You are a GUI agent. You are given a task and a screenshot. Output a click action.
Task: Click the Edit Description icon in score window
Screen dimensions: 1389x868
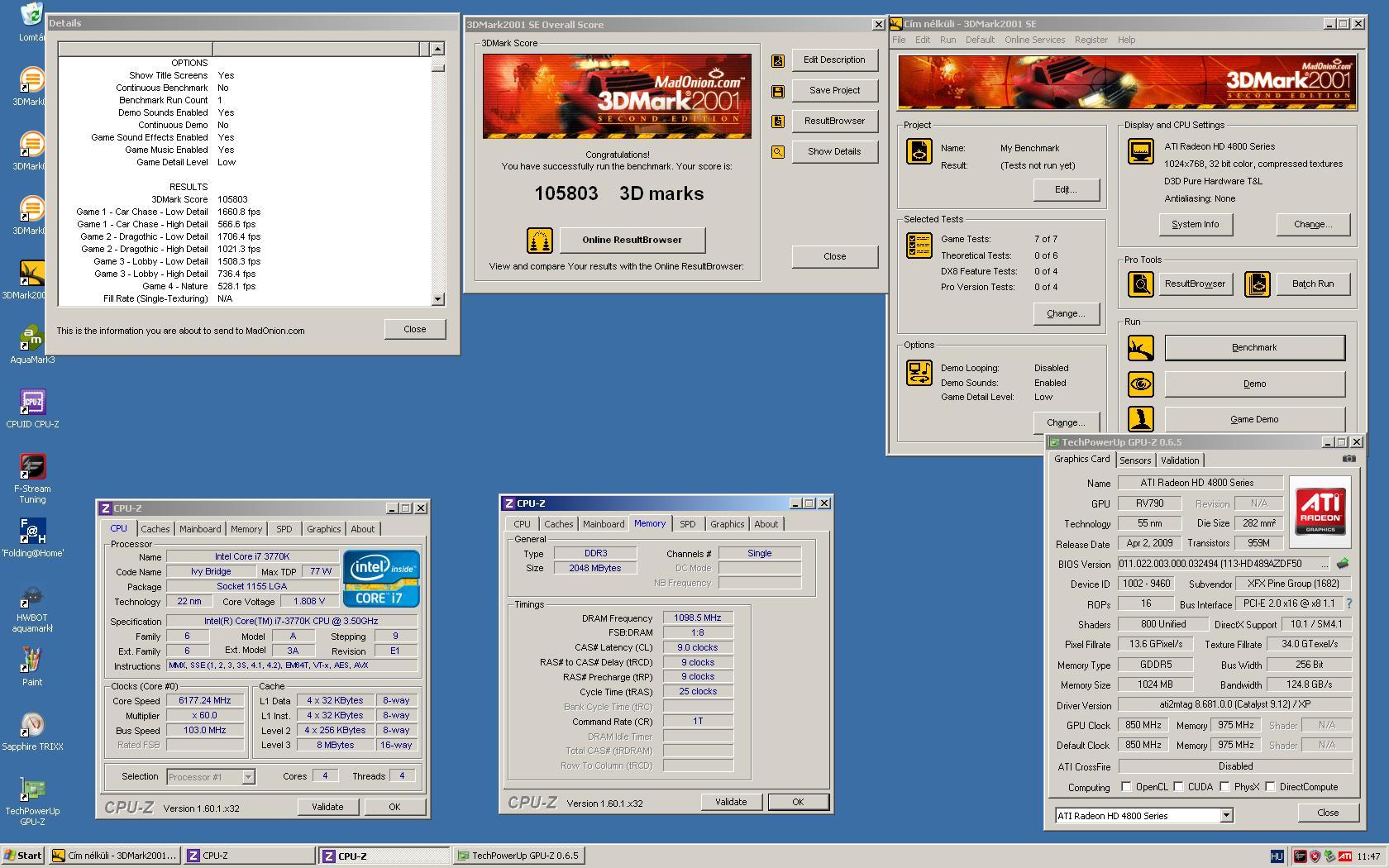click(778, 60)
